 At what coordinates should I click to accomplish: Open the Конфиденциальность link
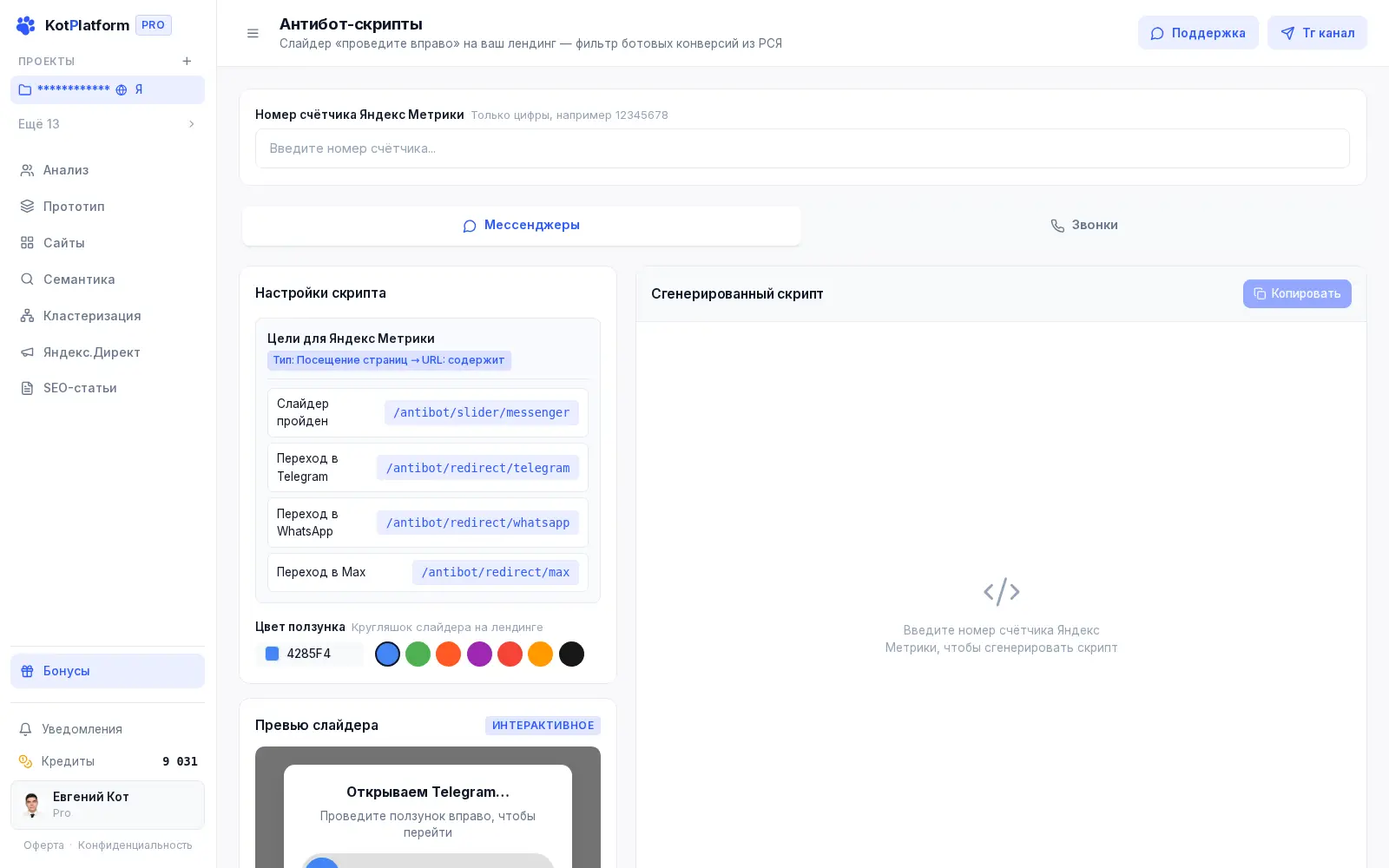[135, 845]
